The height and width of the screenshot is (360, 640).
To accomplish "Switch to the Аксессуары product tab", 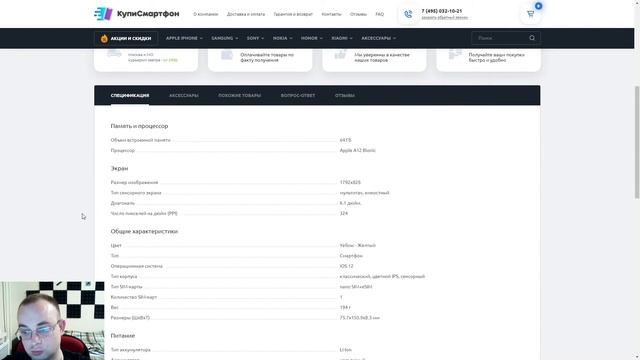I will pos(184,96).
